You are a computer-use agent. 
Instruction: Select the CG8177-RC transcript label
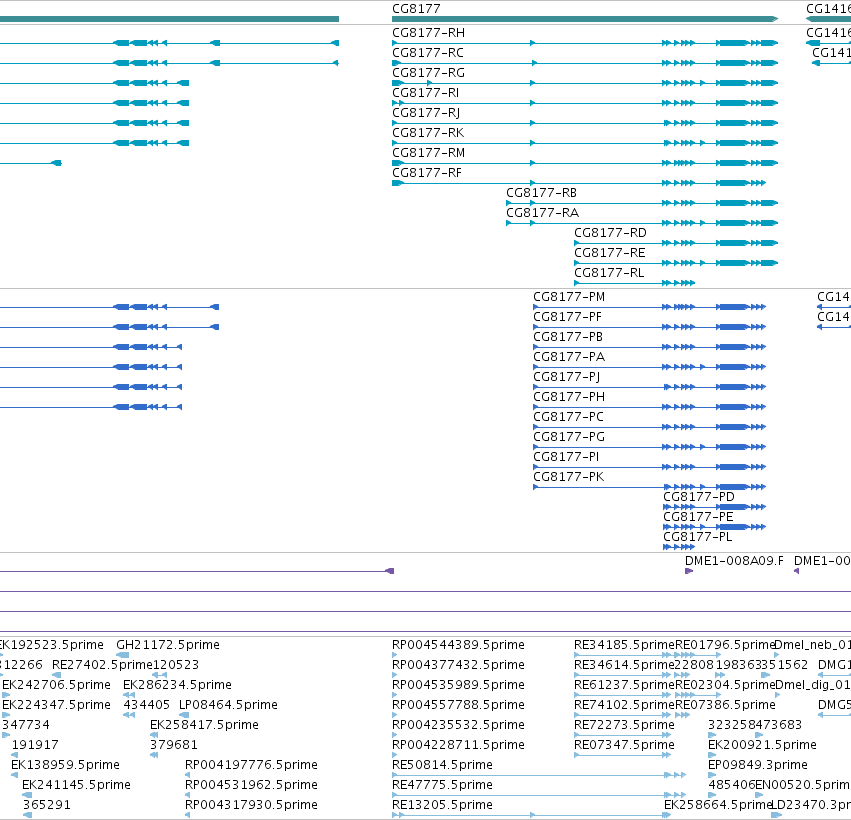[x=428, y=53]
